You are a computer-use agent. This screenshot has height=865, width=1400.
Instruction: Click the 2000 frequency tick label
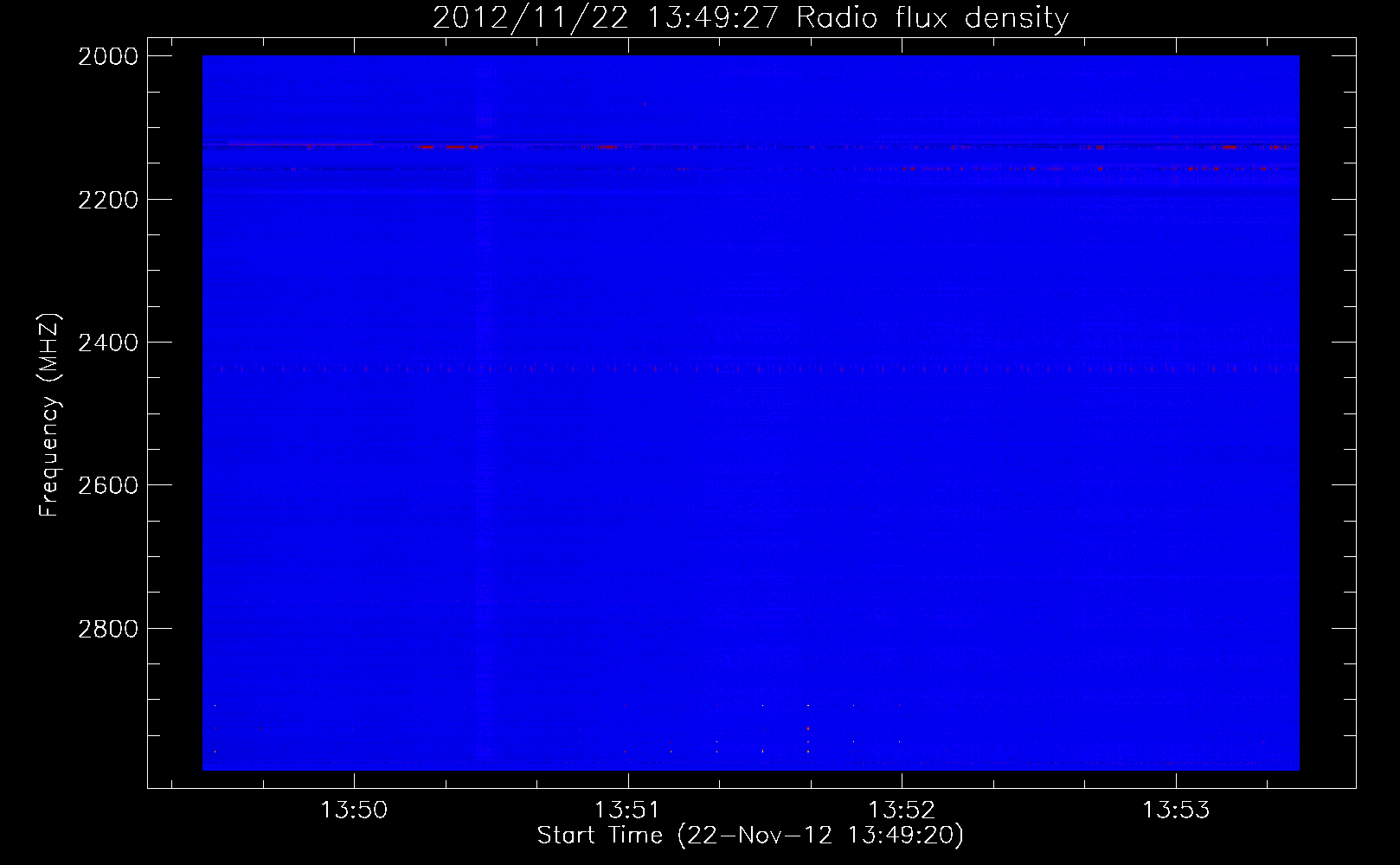(108, 56)
